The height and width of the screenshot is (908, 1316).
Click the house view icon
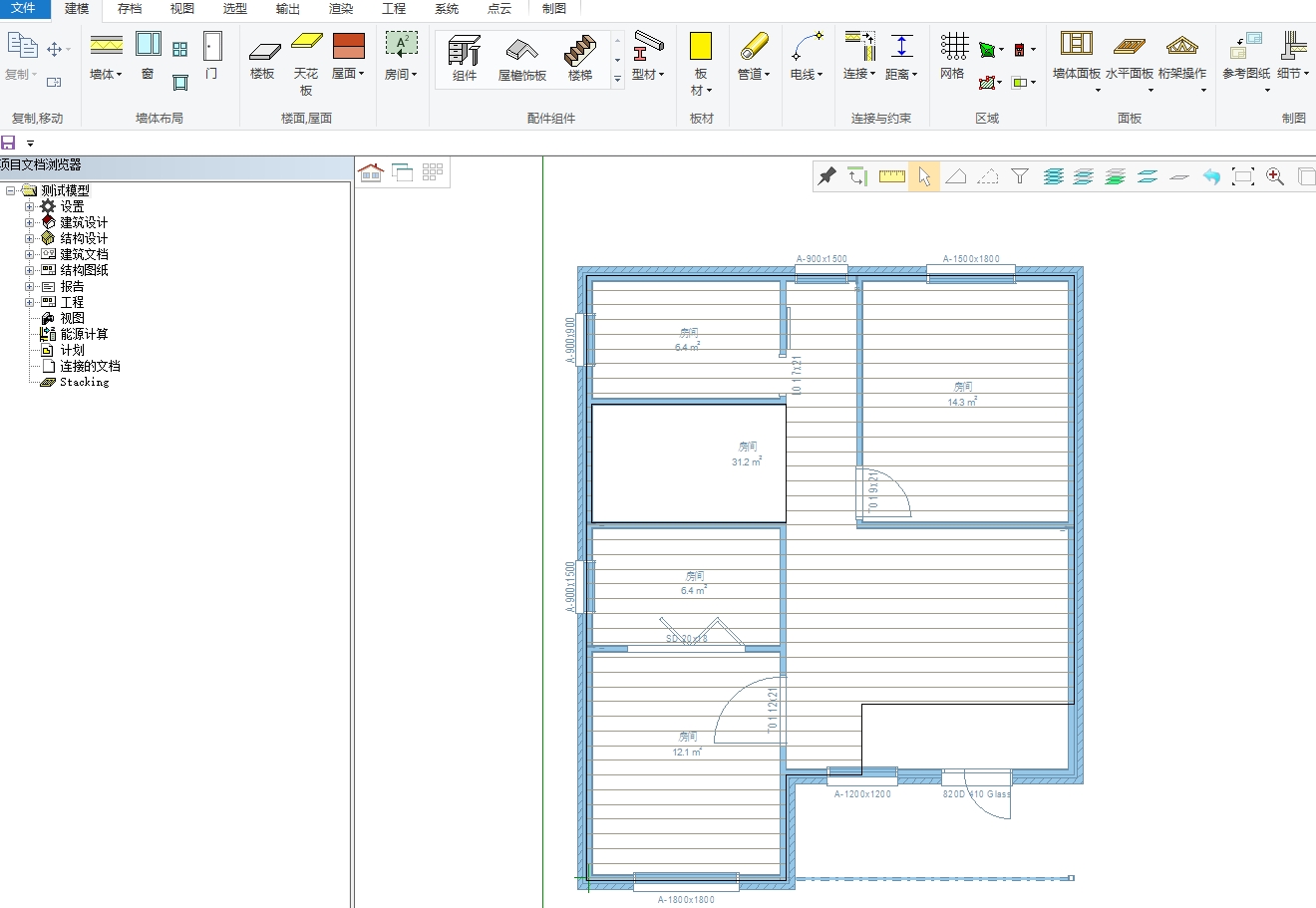pyautogui.click(x=371, y=172)
